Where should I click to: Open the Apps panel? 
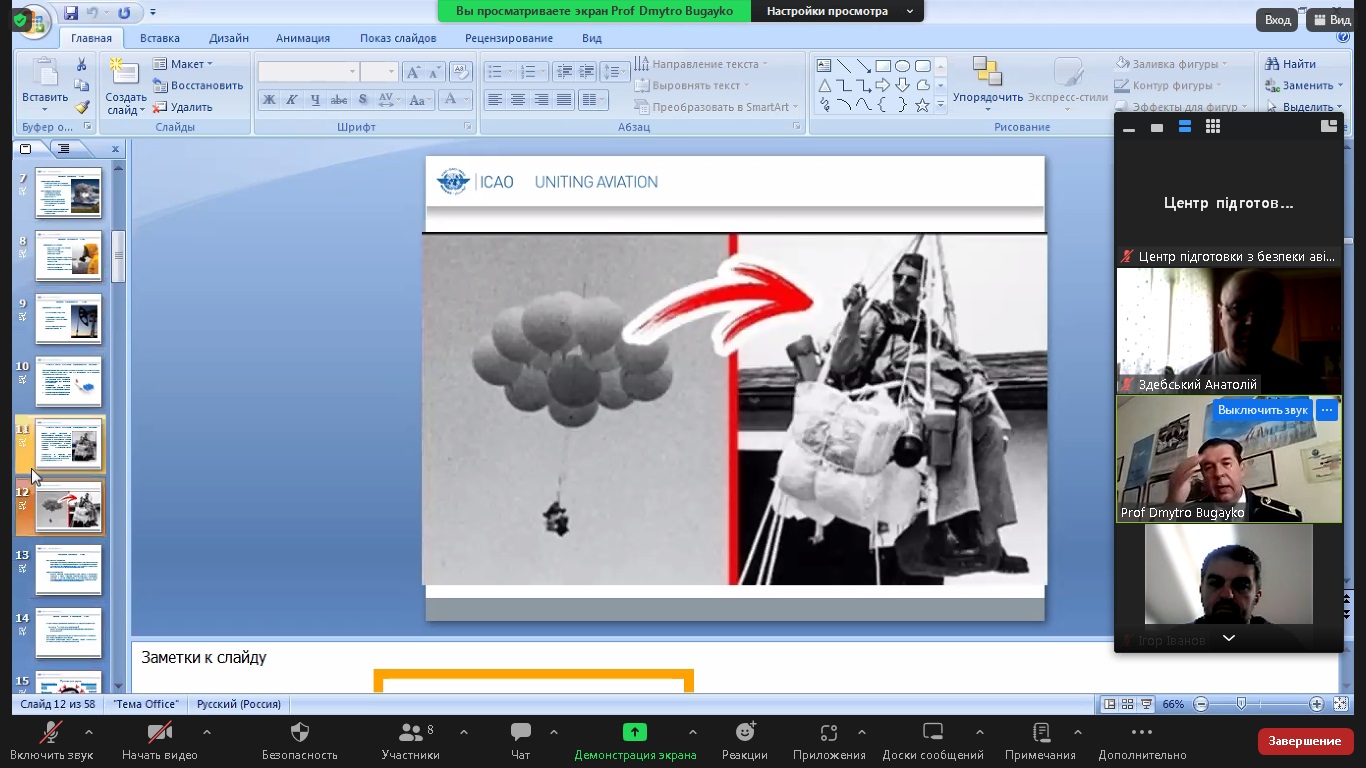click(x=828, y=740)
